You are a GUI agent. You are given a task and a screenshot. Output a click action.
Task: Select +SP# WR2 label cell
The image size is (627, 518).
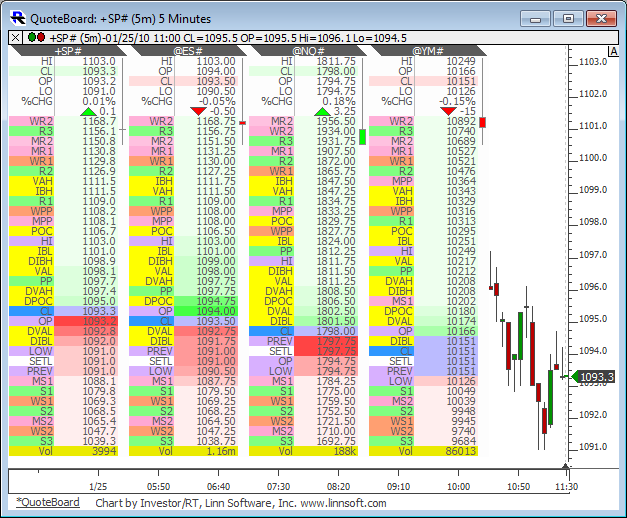[32, 121]
